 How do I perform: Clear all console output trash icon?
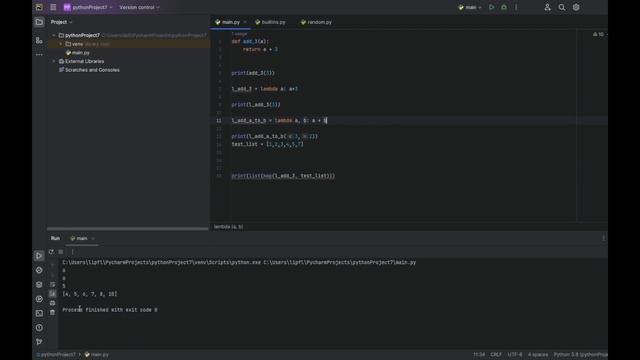pos(52,312)
